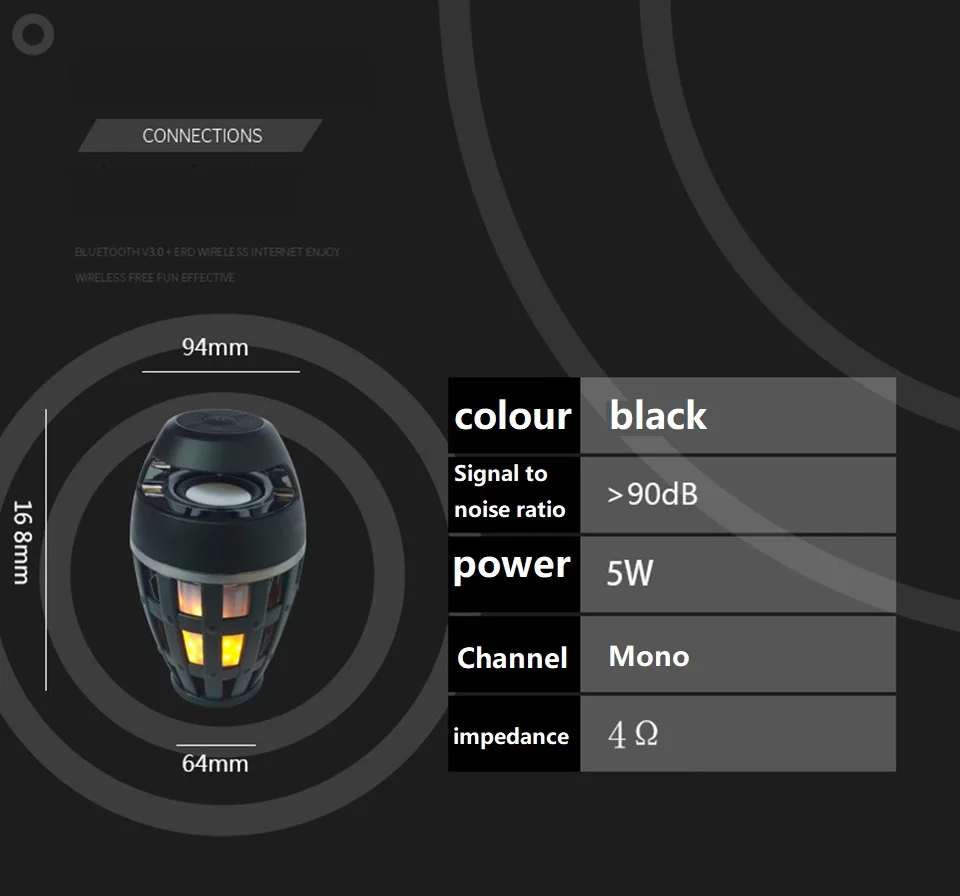Click the 'power' row label
The width and height of the screenshot is (960, 896).
(x=512, y=567)
